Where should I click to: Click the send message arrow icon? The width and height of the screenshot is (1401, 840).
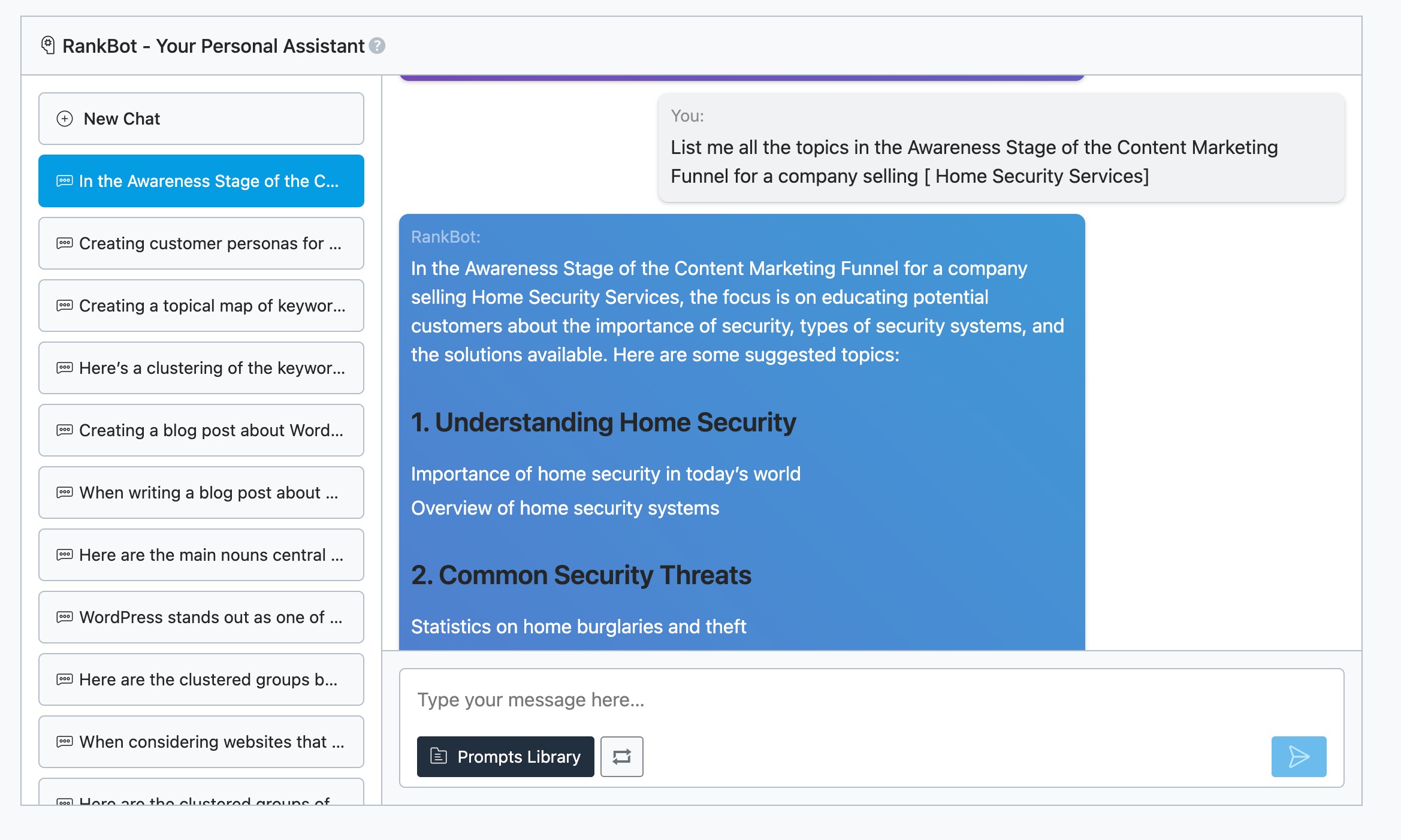(x=1298, y=756)
